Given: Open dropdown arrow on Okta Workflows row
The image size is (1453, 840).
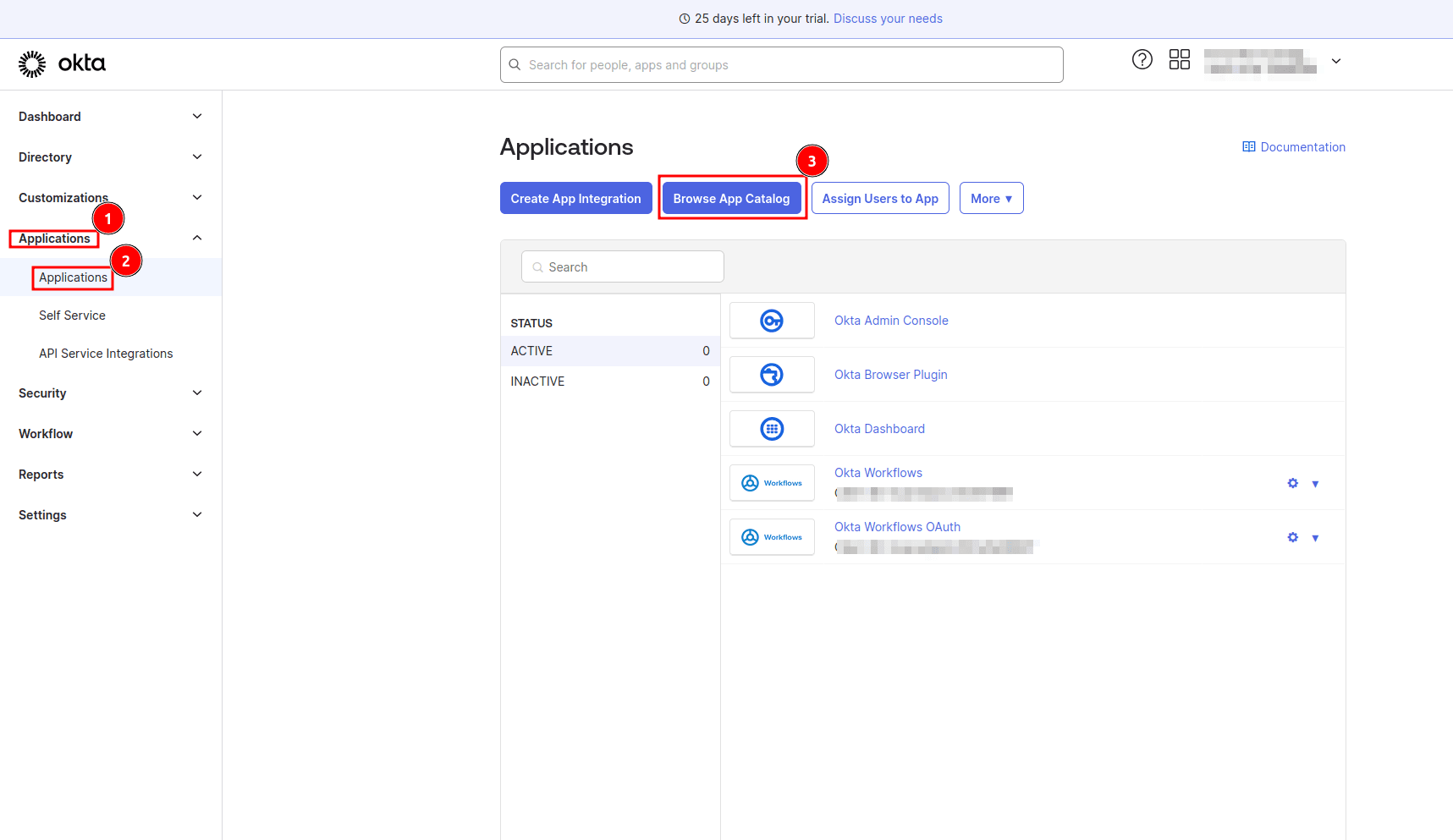Looking at the screenshot, I should tap(1315, 483).
